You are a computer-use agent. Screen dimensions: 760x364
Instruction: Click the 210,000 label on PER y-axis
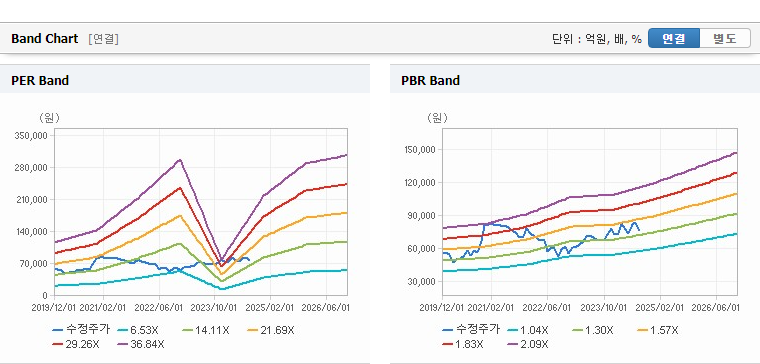tap(32, 200)
